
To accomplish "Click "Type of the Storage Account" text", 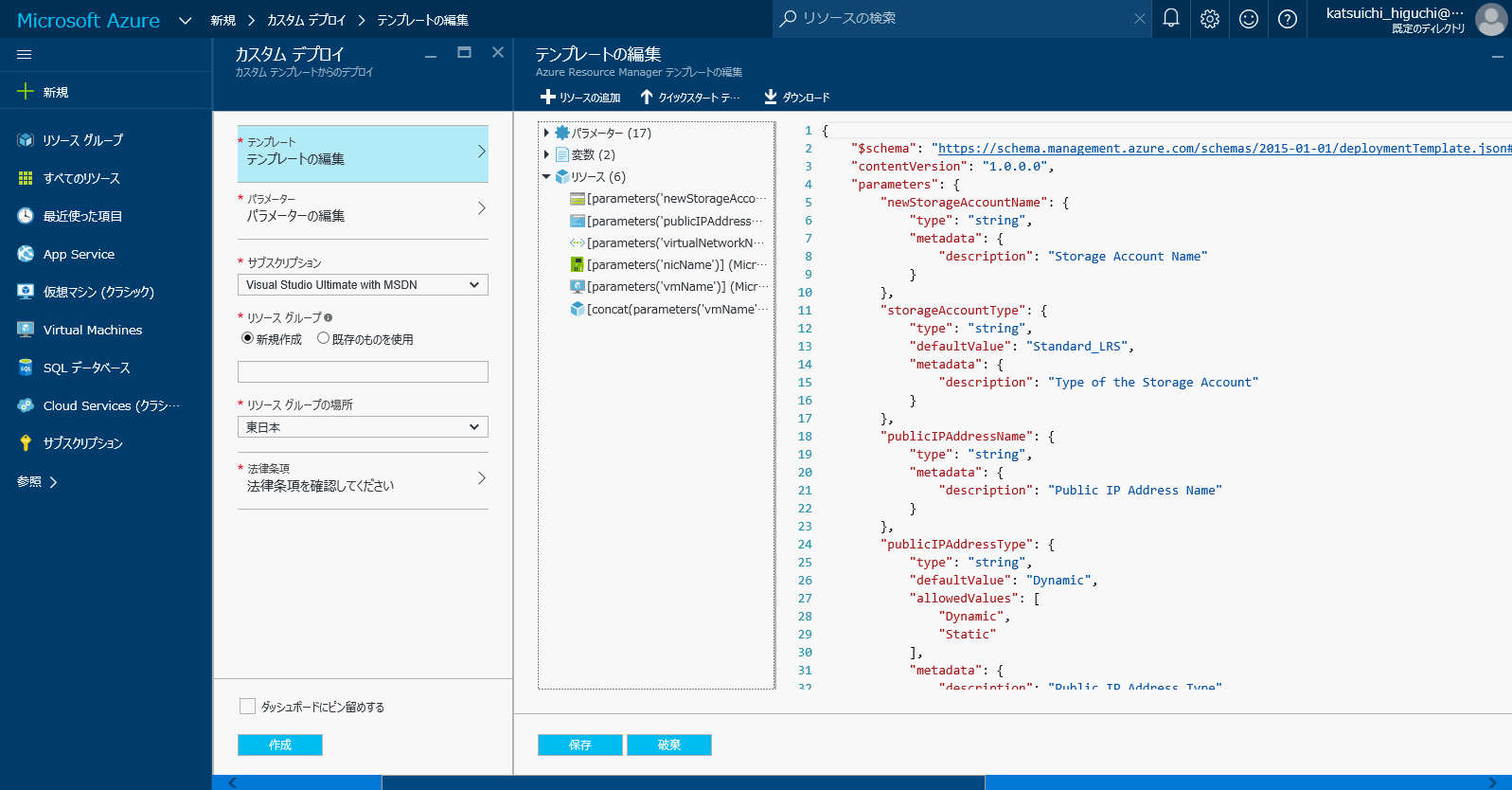I will point(1153,383).
